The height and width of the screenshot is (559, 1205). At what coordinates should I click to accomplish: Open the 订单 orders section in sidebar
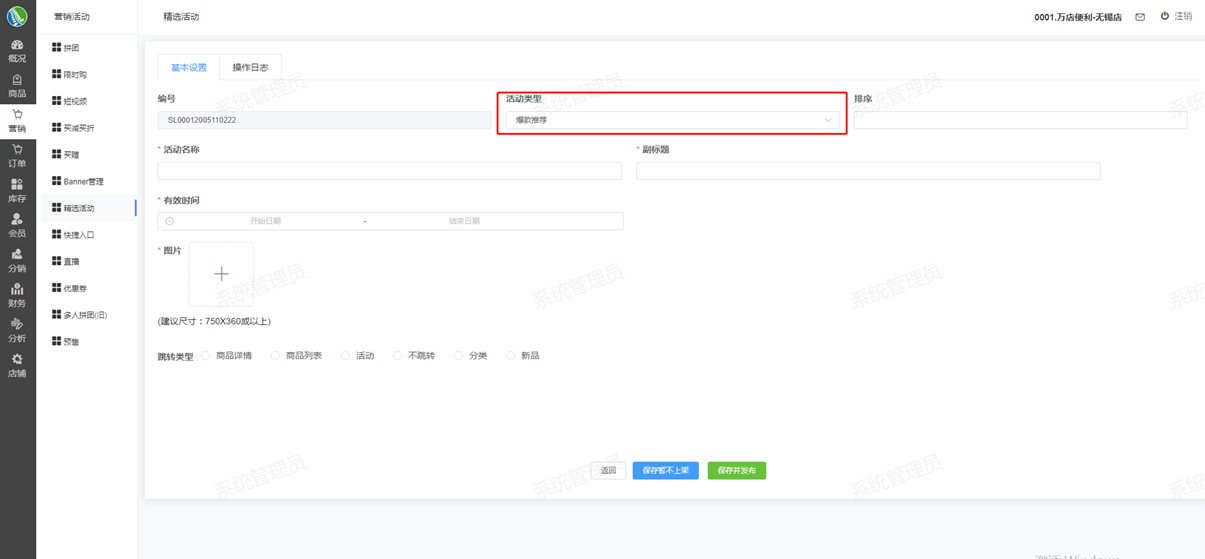pyautogui.click(x=17, y=156)
